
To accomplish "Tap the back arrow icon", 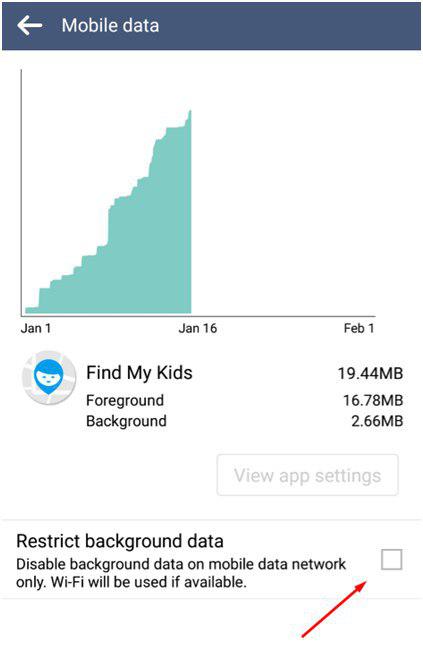I will pos(30,25).
